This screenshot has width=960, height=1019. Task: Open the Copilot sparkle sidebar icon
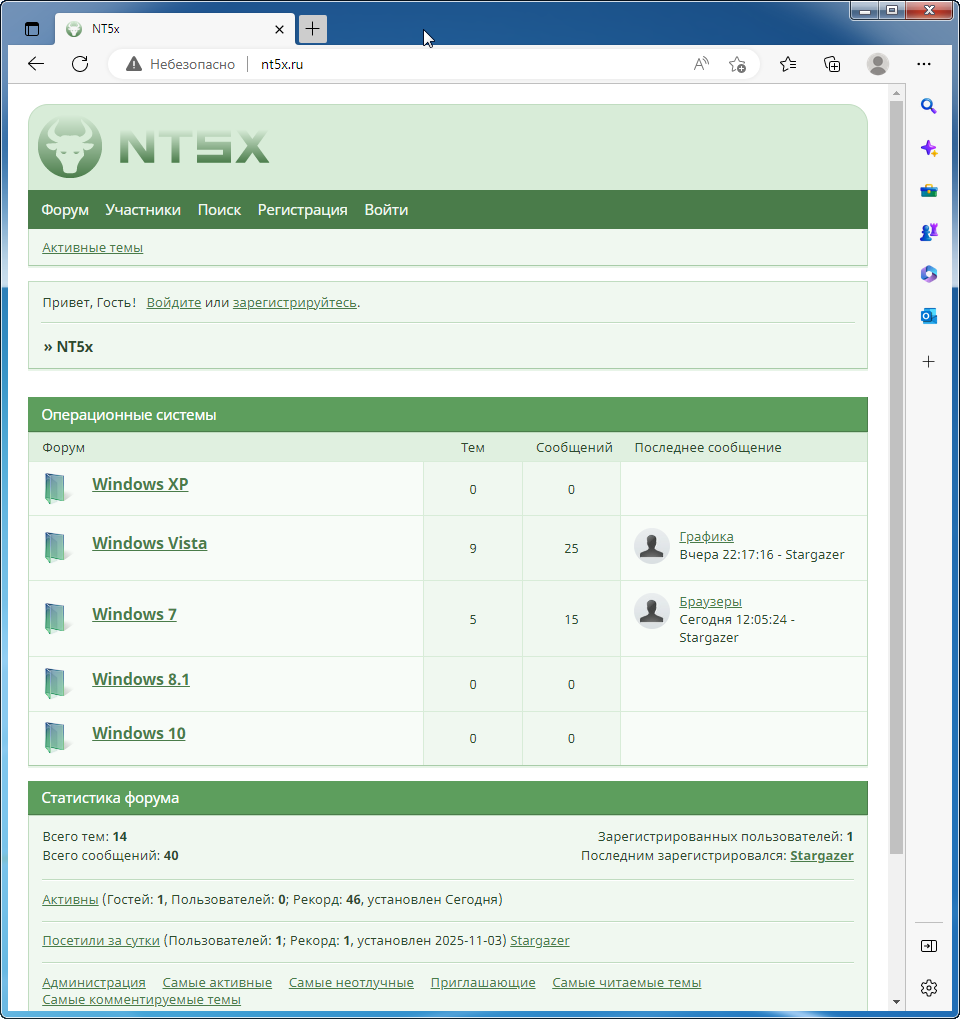[x=928, y=148]
